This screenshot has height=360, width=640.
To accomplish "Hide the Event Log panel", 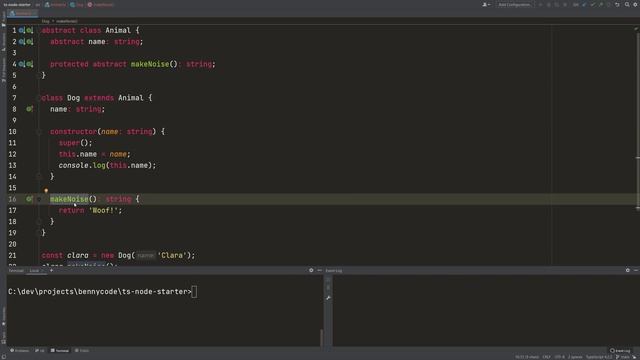I will 636,270.
